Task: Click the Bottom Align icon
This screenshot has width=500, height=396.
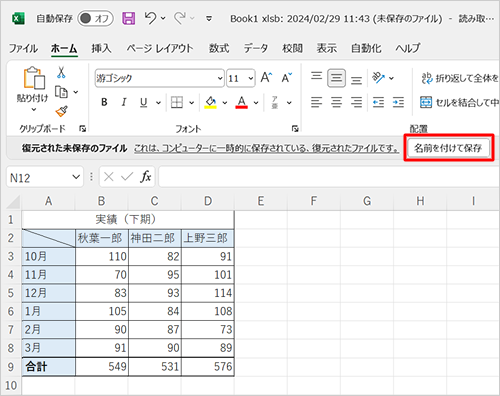Action: [356, 80]
